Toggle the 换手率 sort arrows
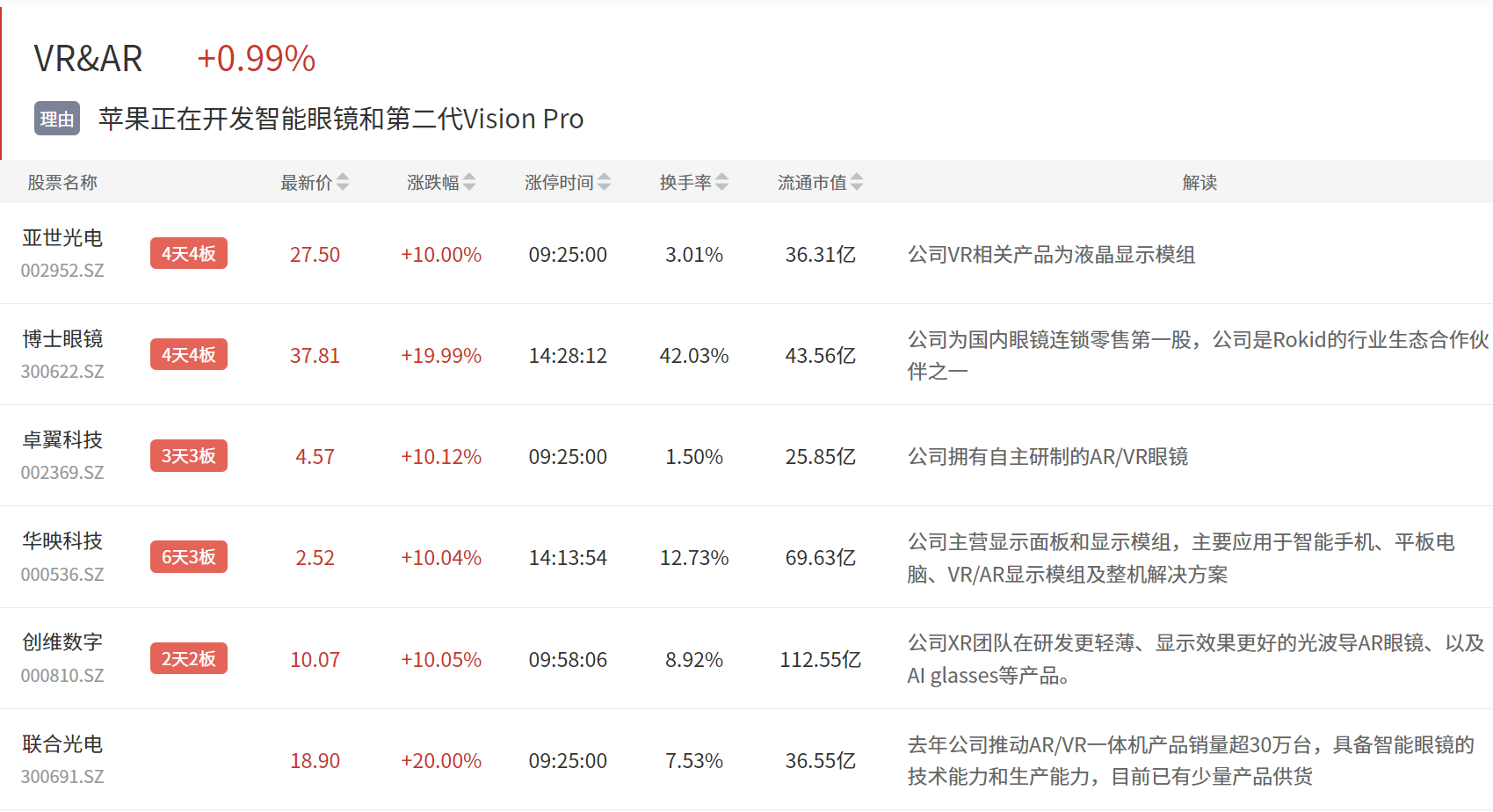This screenshot has width=1493, height=812. click(x=721, y=182)
